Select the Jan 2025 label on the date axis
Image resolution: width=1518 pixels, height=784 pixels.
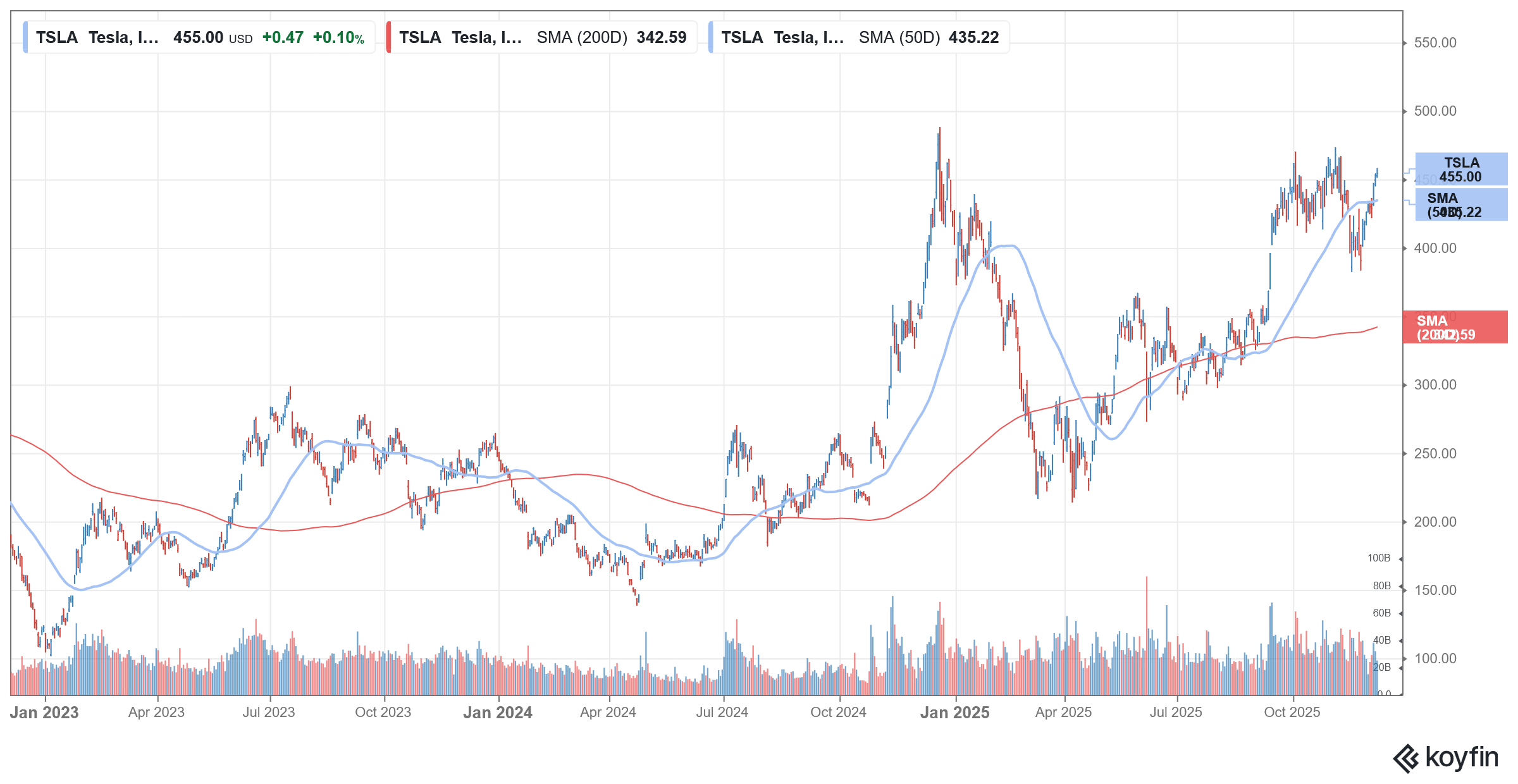(955, 713)
